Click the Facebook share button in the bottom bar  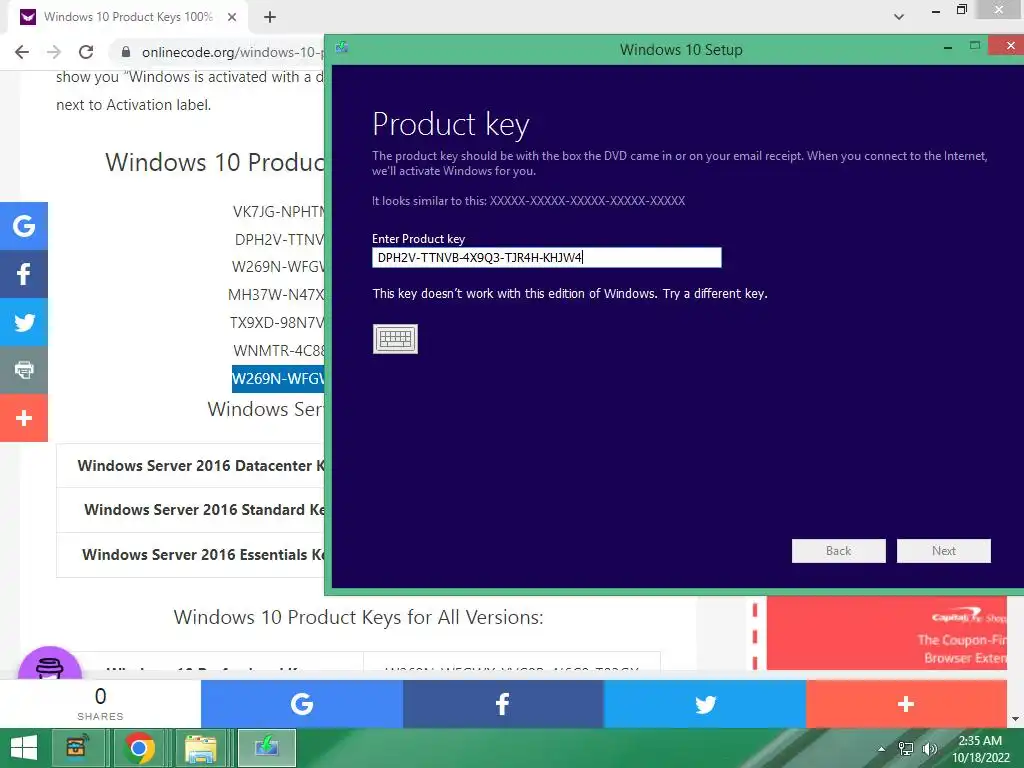pos(503,704)
